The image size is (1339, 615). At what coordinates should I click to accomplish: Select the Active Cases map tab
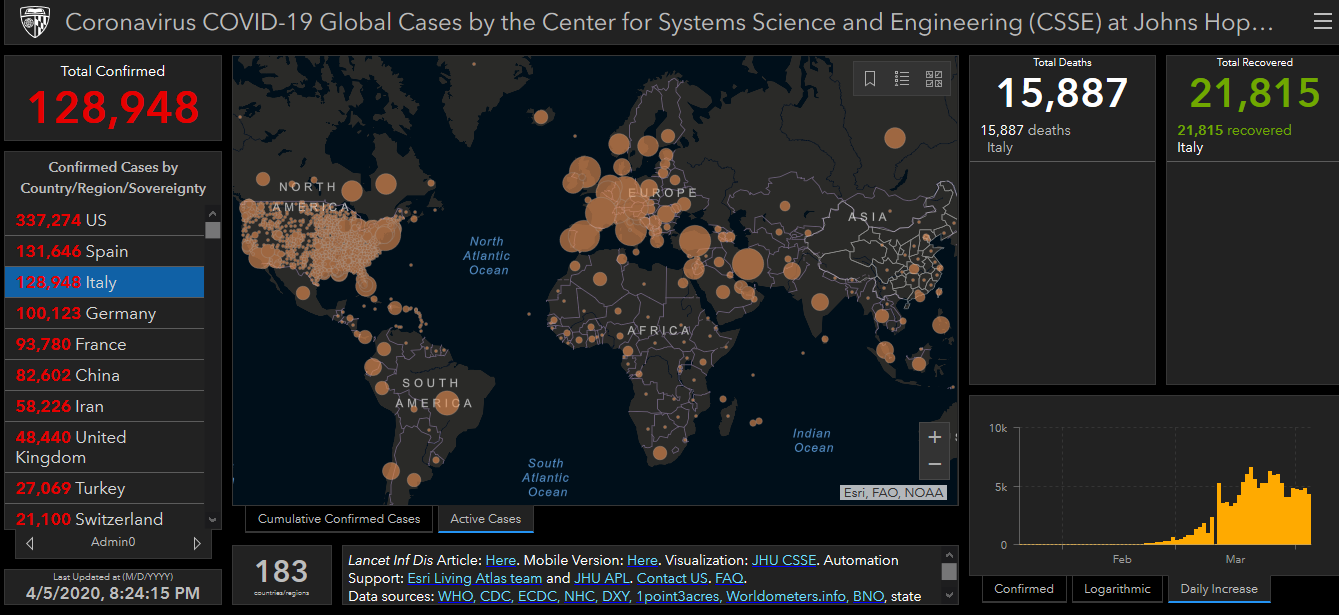click(x=485, y=519)
